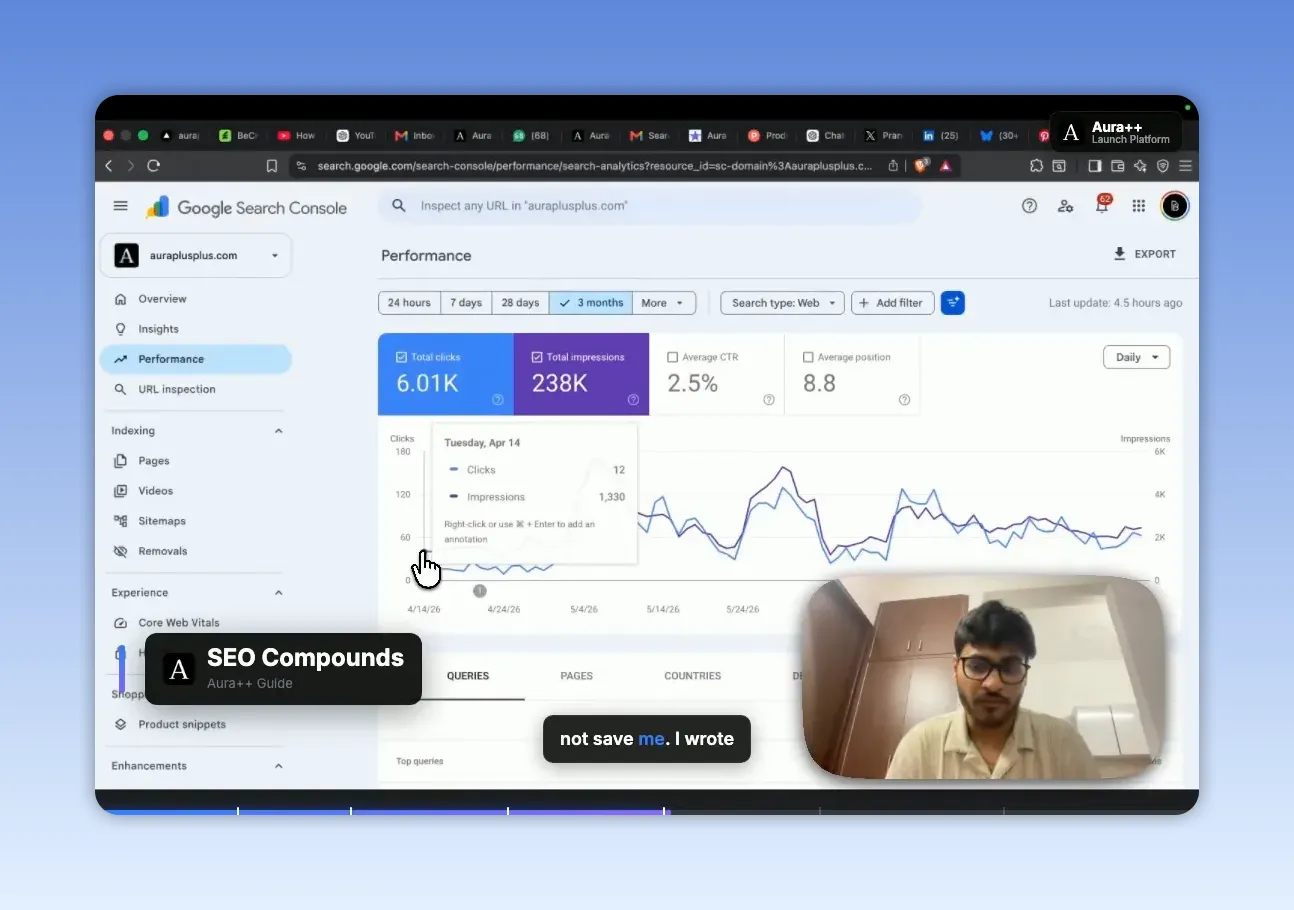This screenshot has height=910, width=1294.
Task: Click help icon on Total clicks card
Action: click(497, 400)
